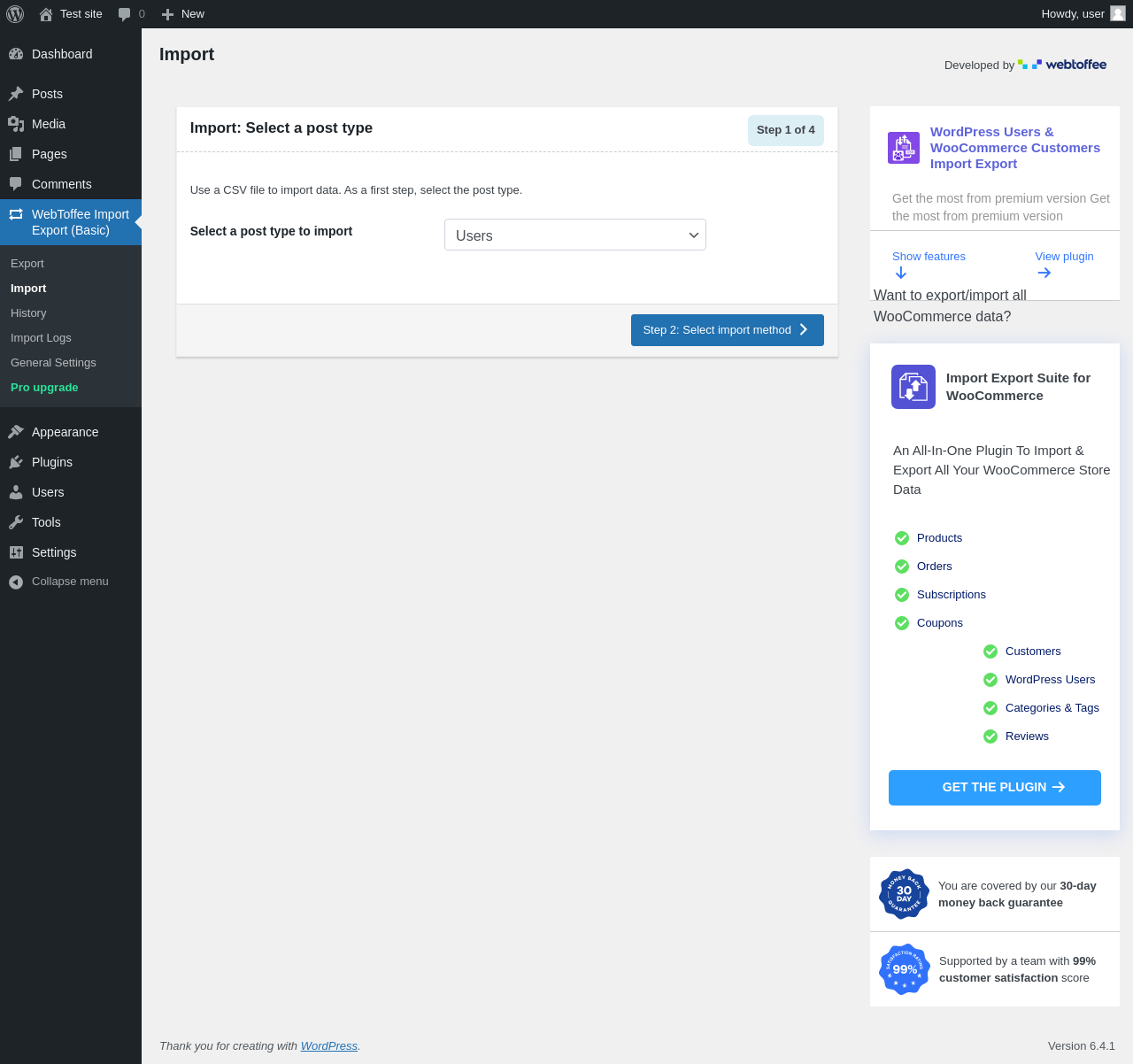Viewport: 1133px width, 1064px height.
Task: Click the plus icon next to New
Action: (167, 14)
